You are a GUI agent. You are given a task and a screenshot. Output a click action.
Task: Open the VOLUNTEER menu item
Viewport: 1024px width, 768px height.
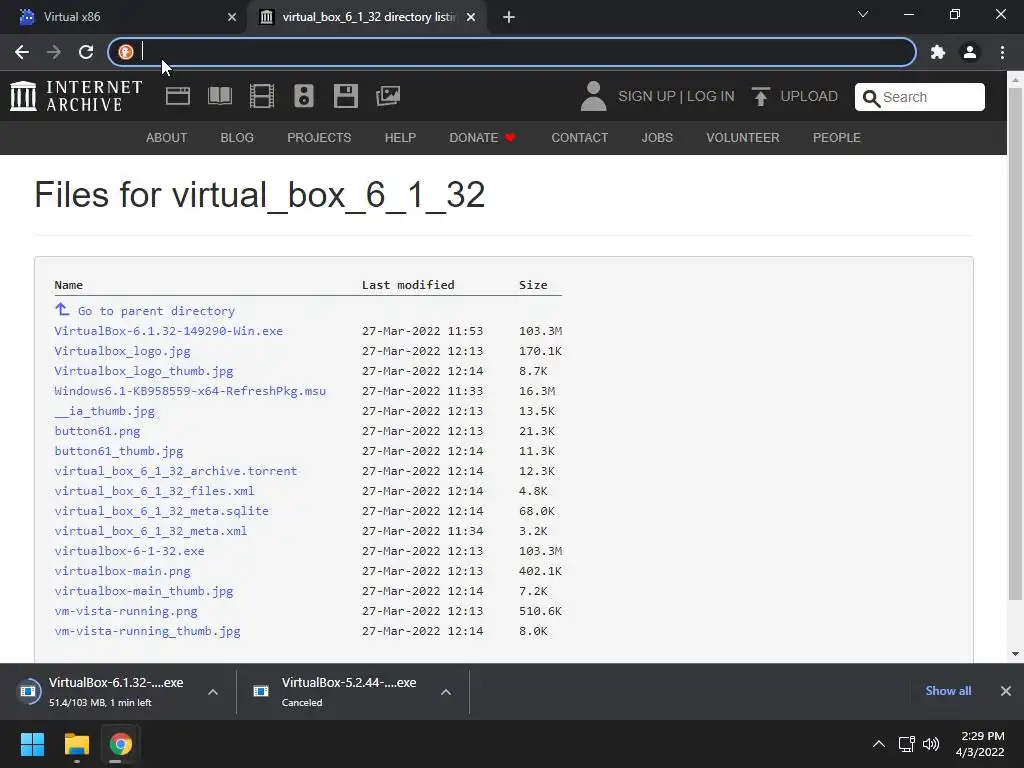[x=743, y=138]
